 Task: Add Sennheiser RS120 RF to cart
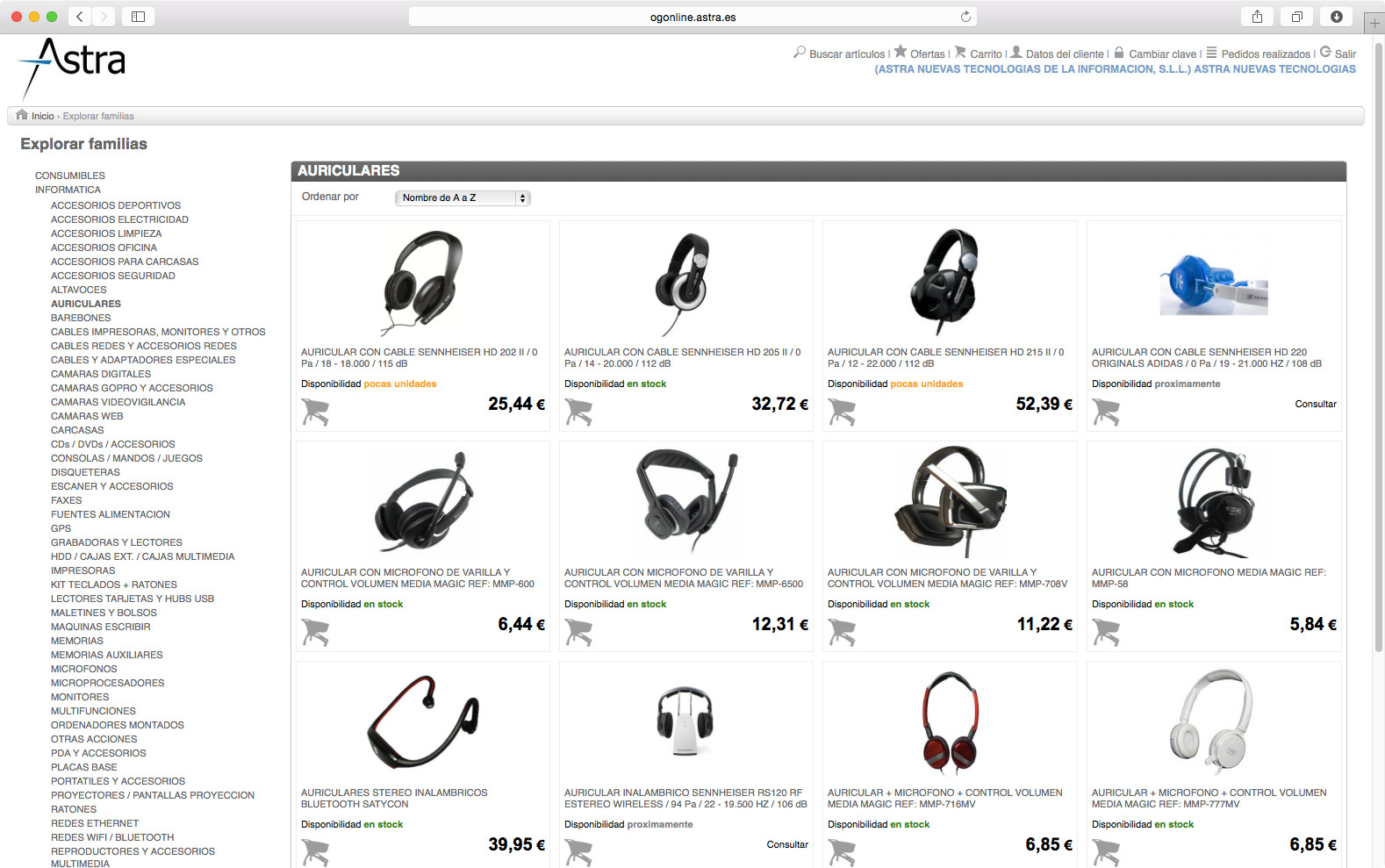(x=578, y=852)
